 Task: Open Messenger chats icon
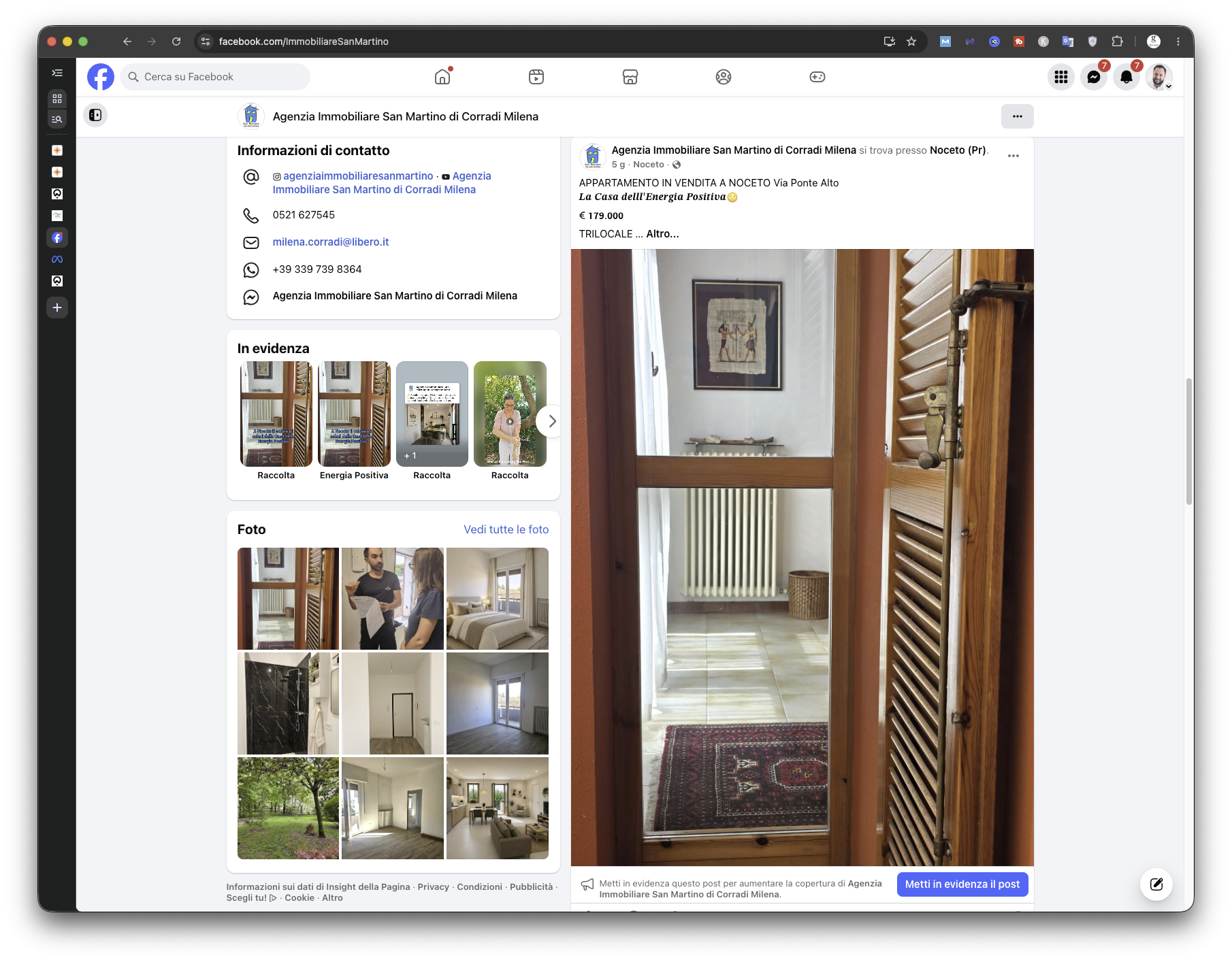point(1094,77)
